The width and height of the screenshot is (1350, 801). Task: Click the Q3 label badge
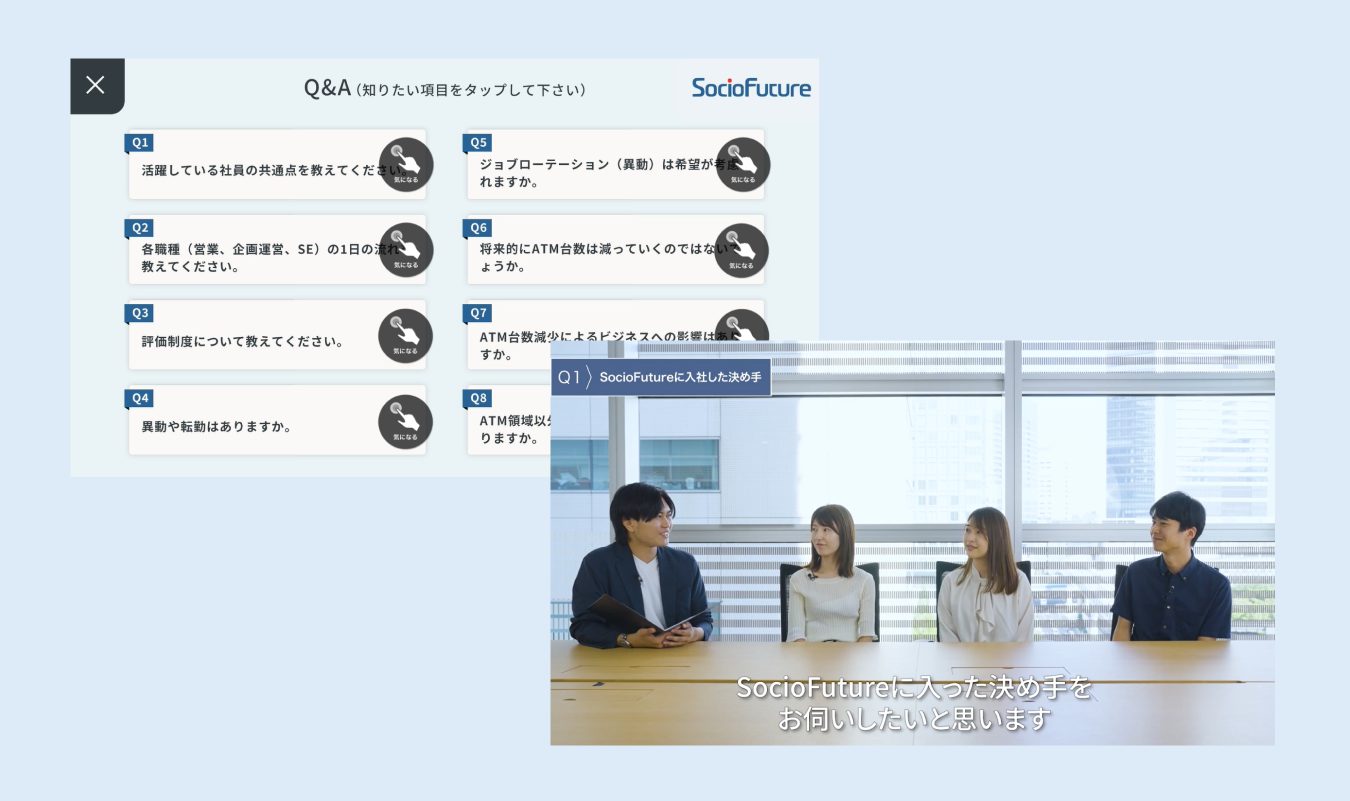click(x=139, y=313)
